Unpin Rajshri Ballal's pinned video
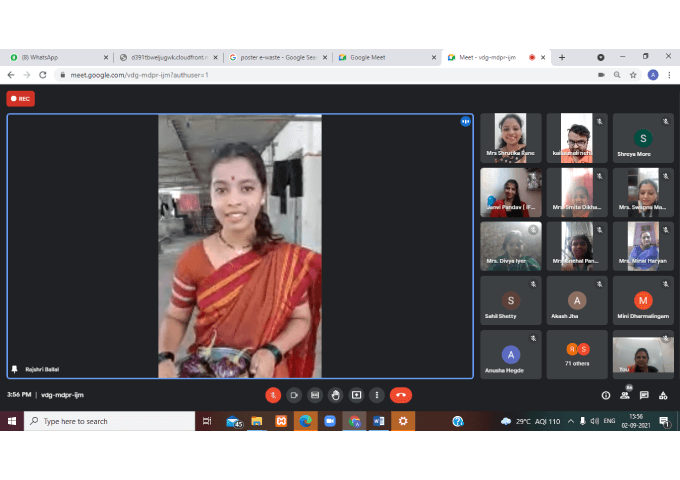 [x=14, y=369]
